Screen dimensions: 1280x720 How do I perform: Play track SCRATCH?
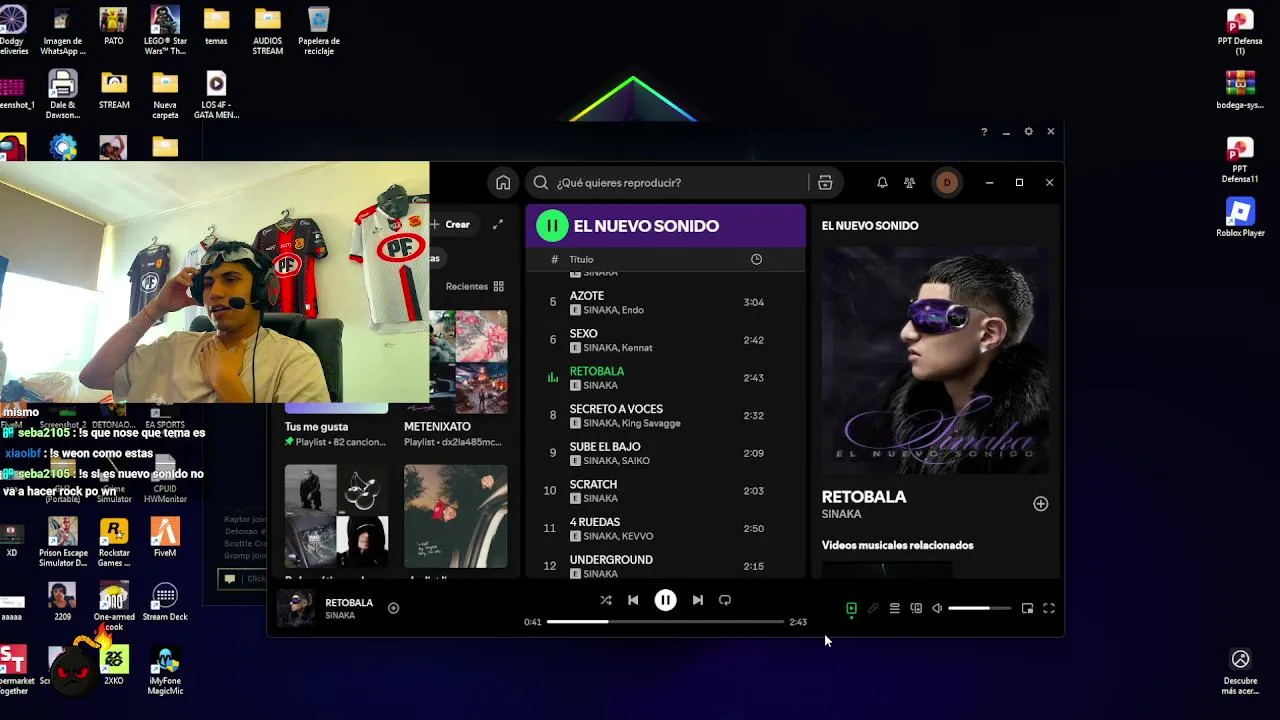(665, 491)
